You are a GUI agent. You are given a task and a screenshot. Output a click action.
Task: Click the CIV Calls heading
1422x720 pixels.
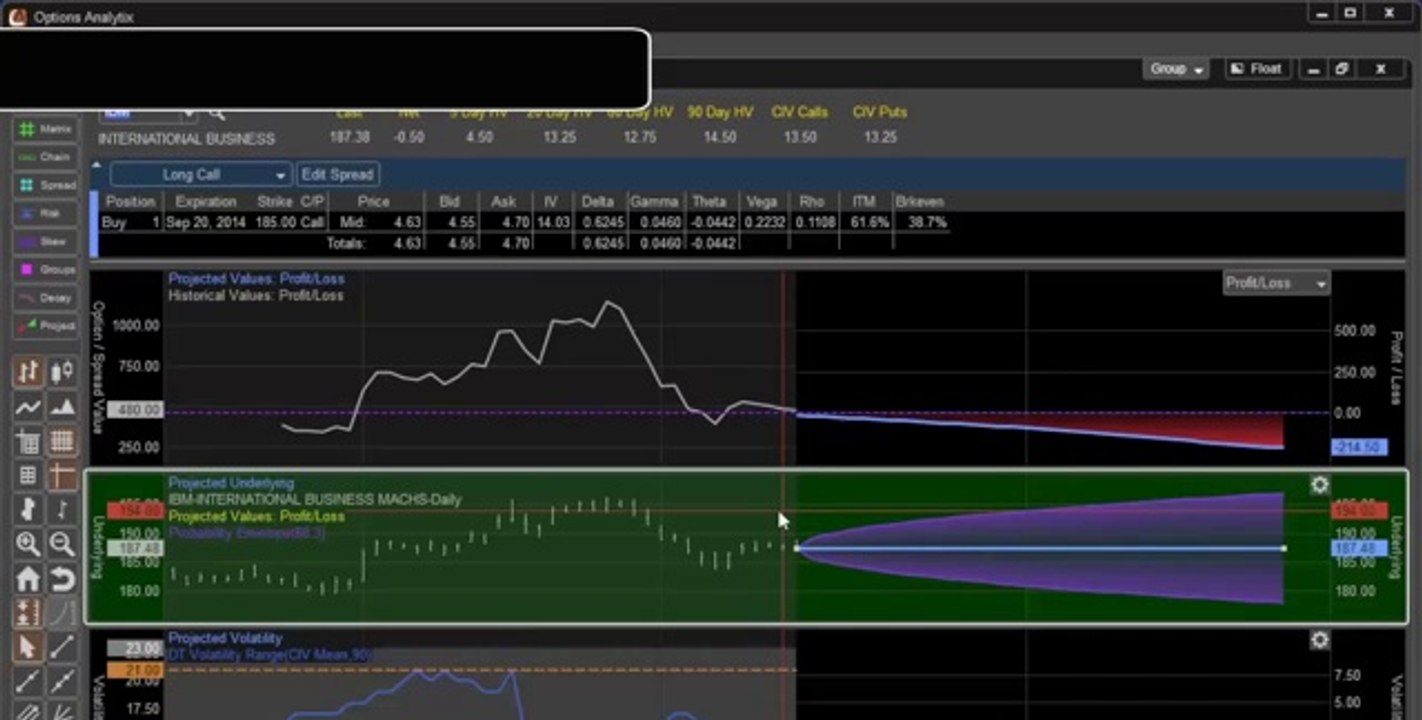(800, 112)
